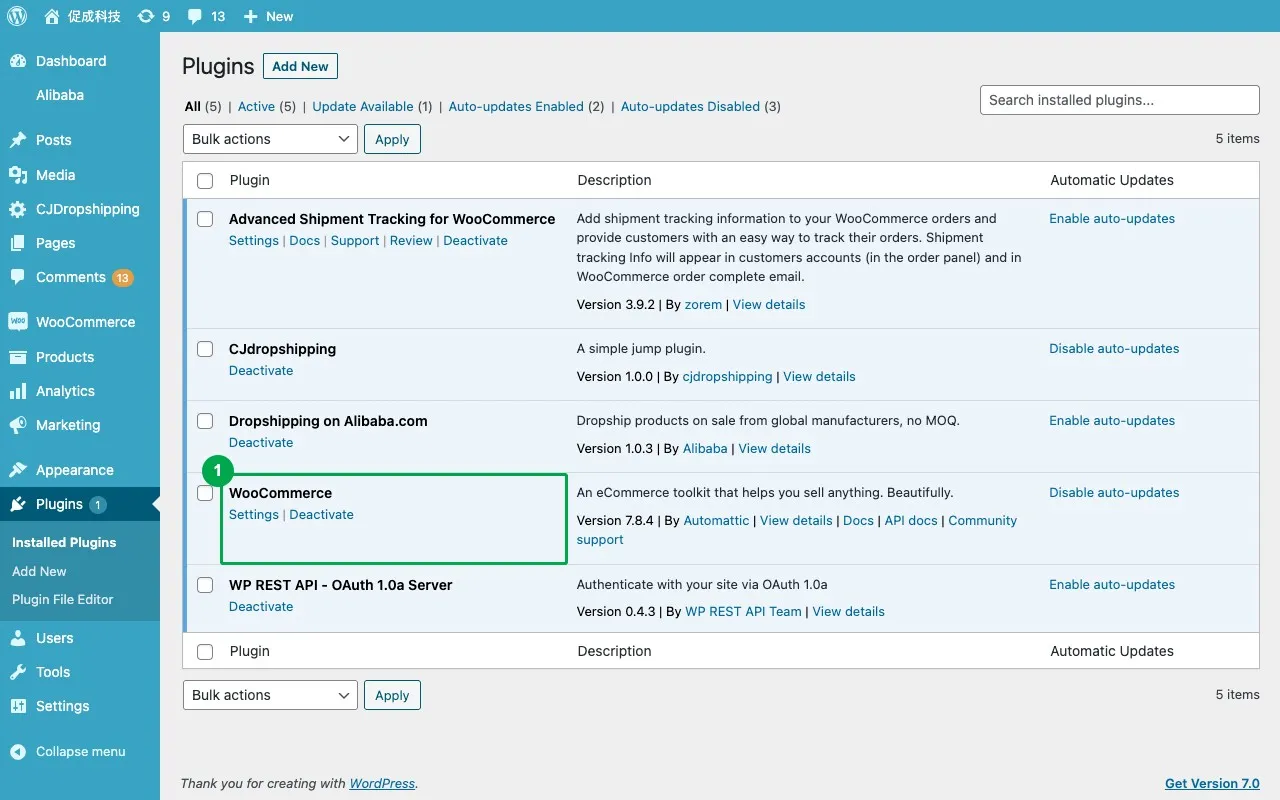
Task: Check the Advanced Shipment Tracking plugin checkbox
Action: click(205, 219)
